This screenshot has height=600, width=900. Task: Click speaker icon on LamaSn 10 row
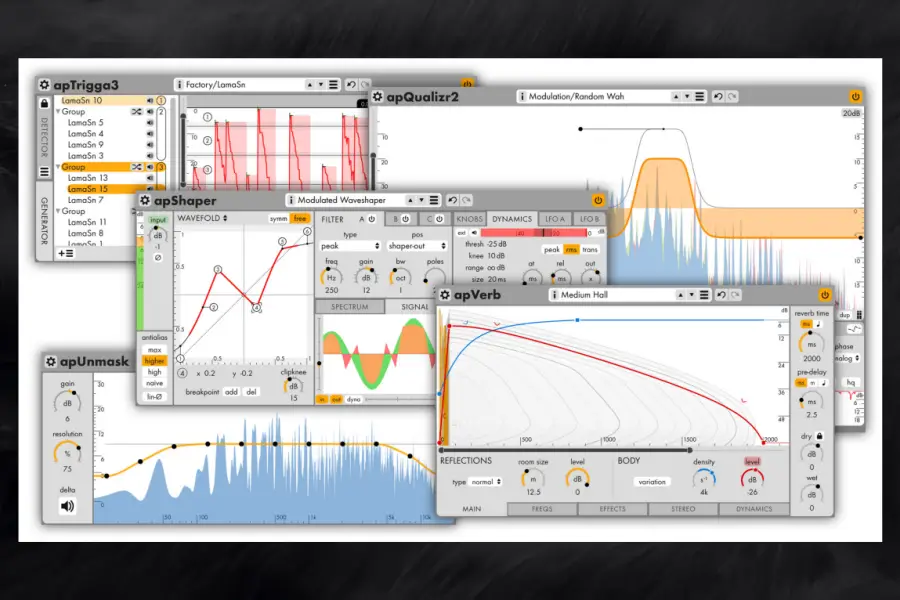(150, 100)
